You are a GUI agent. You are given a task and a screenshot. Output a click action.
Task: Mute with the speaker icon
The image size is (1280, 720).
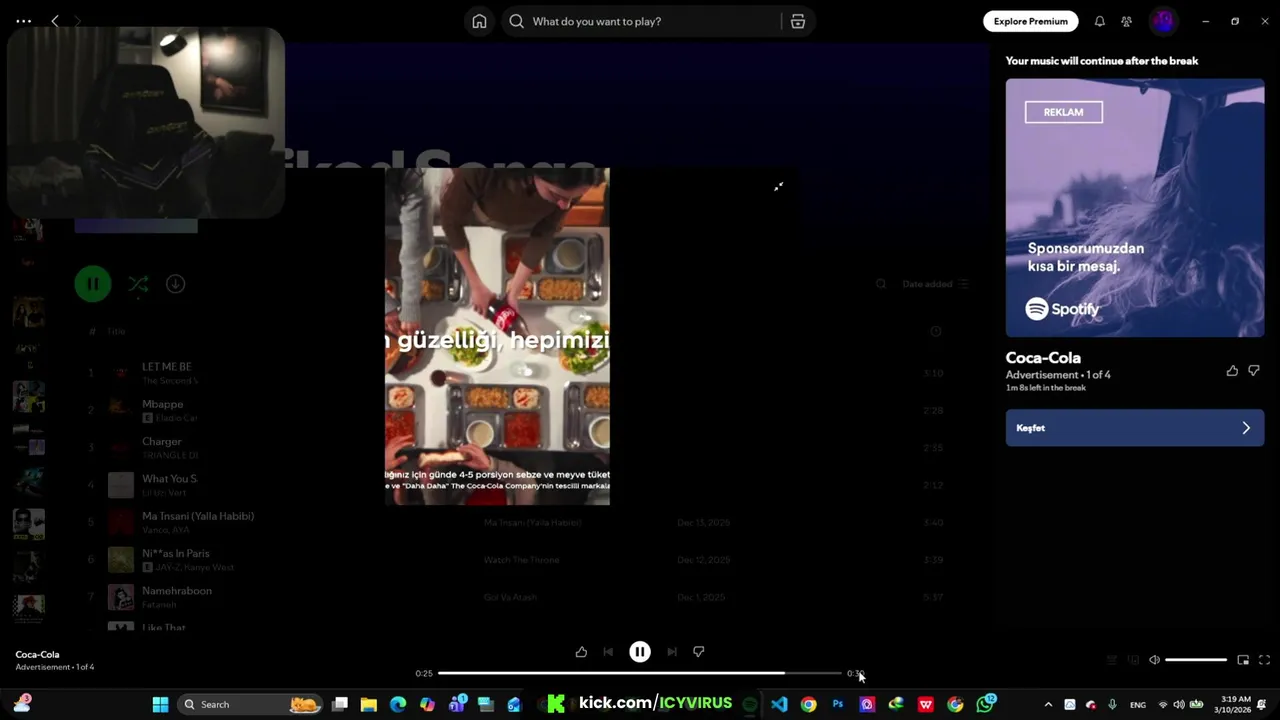pyautogui.click(x=1154, y=660)
